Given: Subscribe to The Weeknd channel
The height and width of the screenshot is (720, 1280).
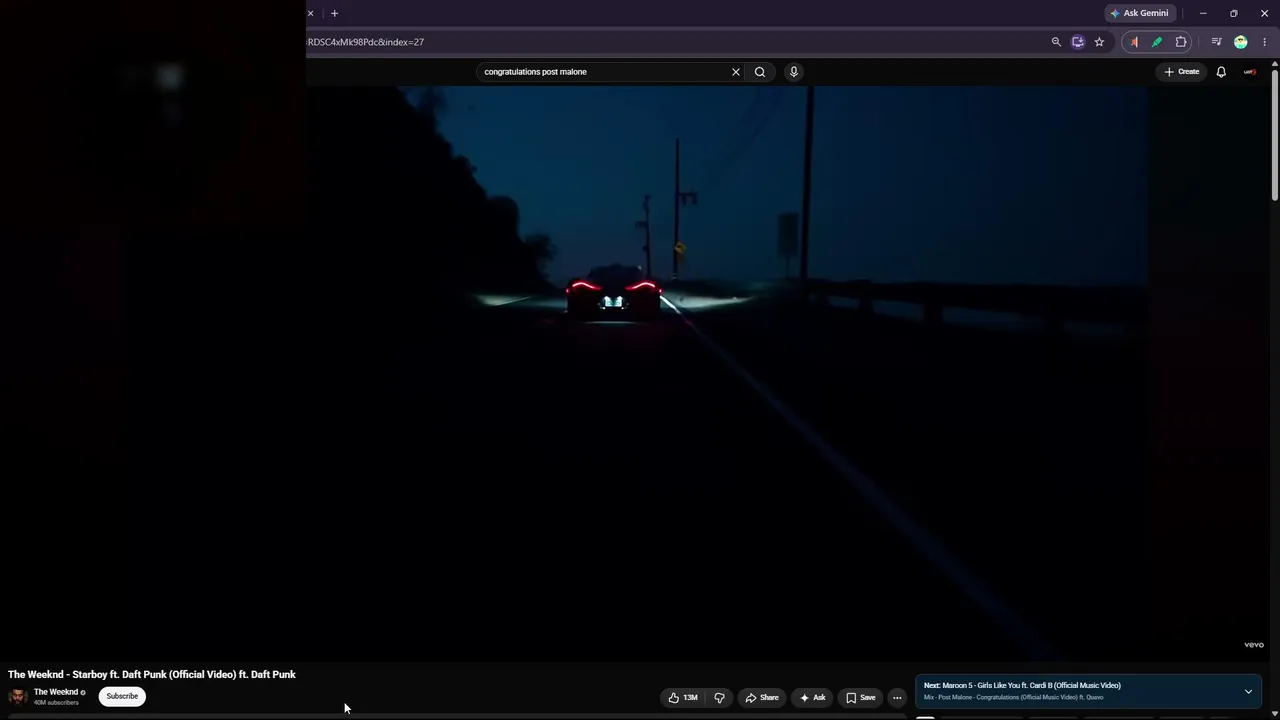Looking at the screenshot, I should point(122,696).
